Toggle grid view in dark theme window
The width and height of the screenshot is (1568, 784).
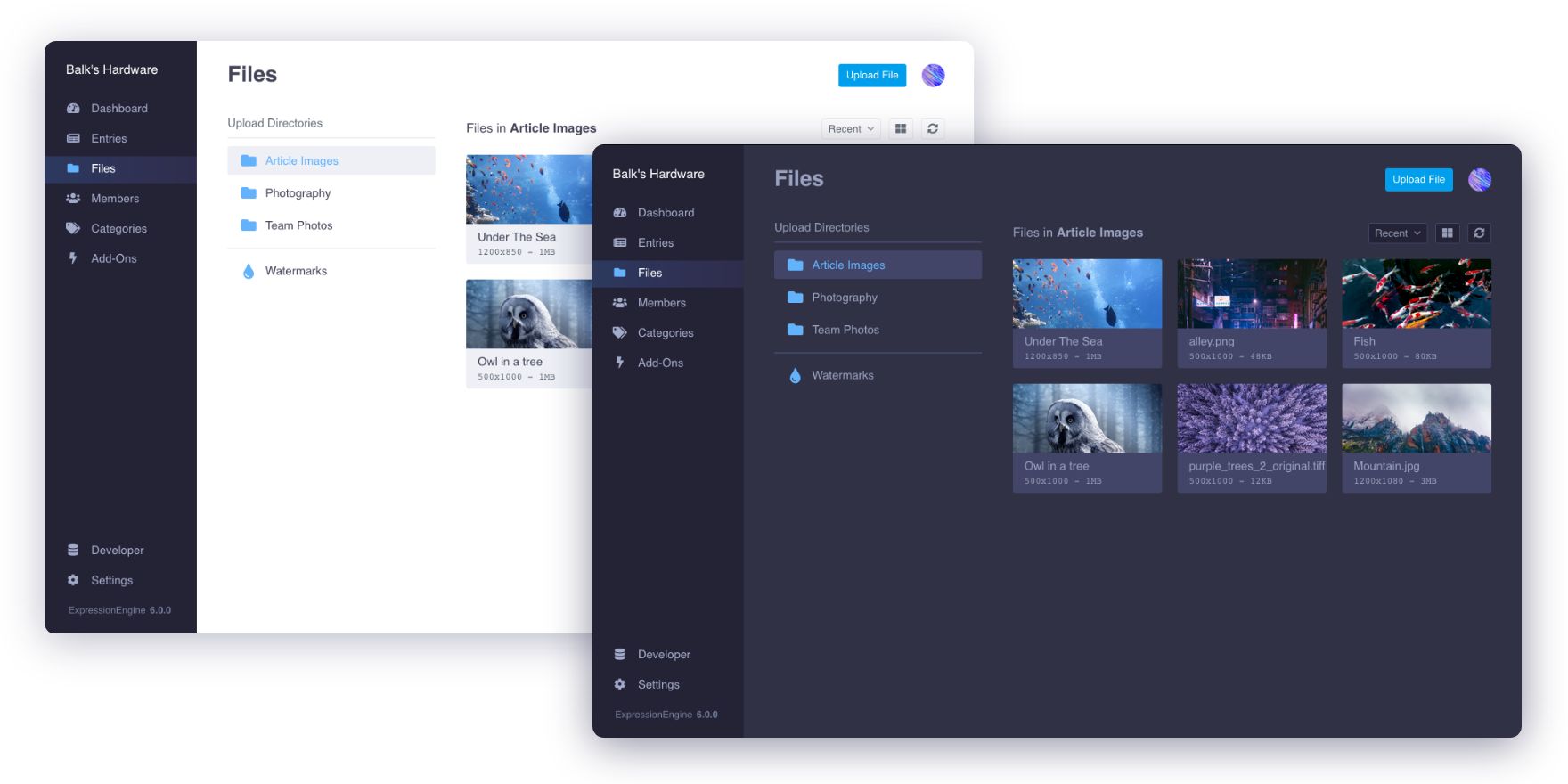pos(1447,233)
